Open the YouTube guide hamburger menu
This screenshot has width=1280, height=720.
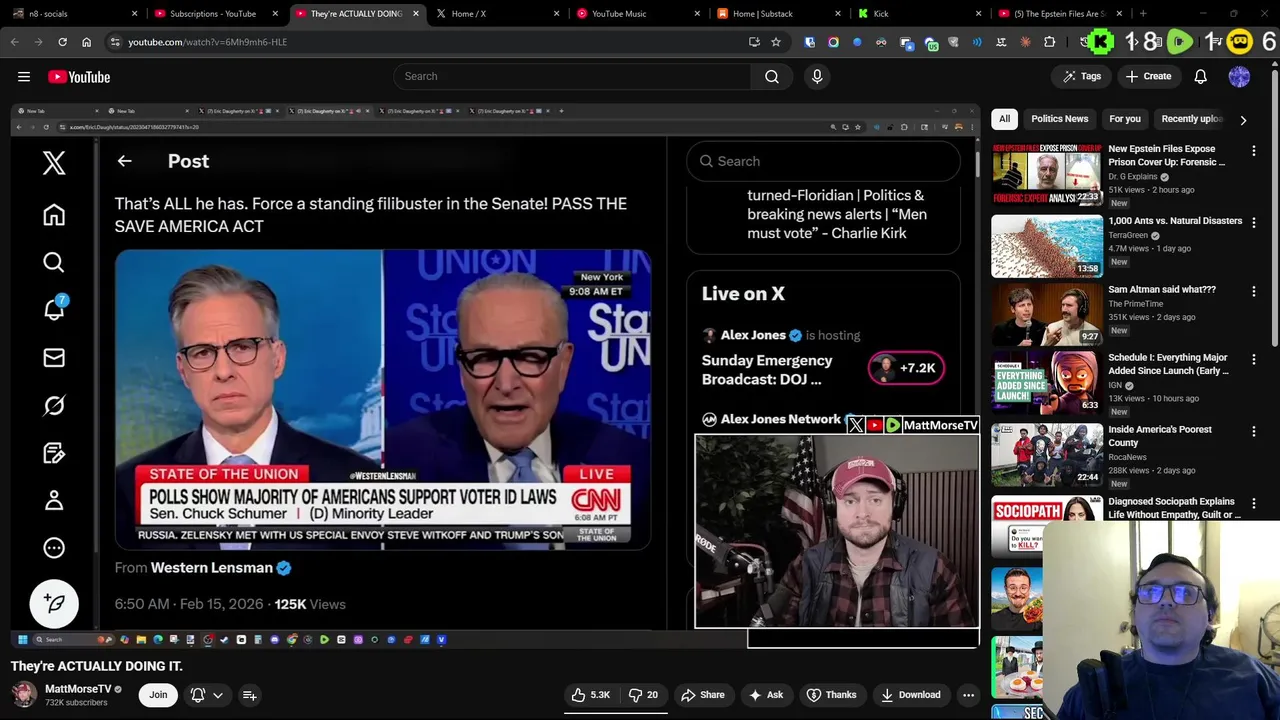point(24,76)
